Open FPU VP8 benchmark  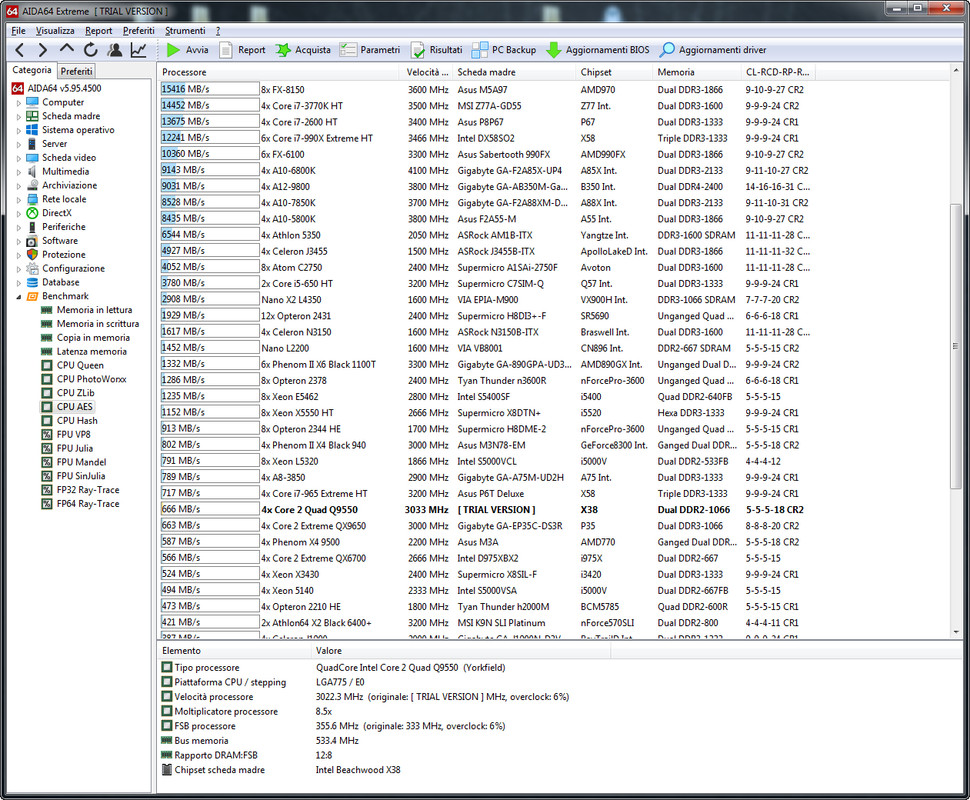pyautogui.click(x=74, y=434)
